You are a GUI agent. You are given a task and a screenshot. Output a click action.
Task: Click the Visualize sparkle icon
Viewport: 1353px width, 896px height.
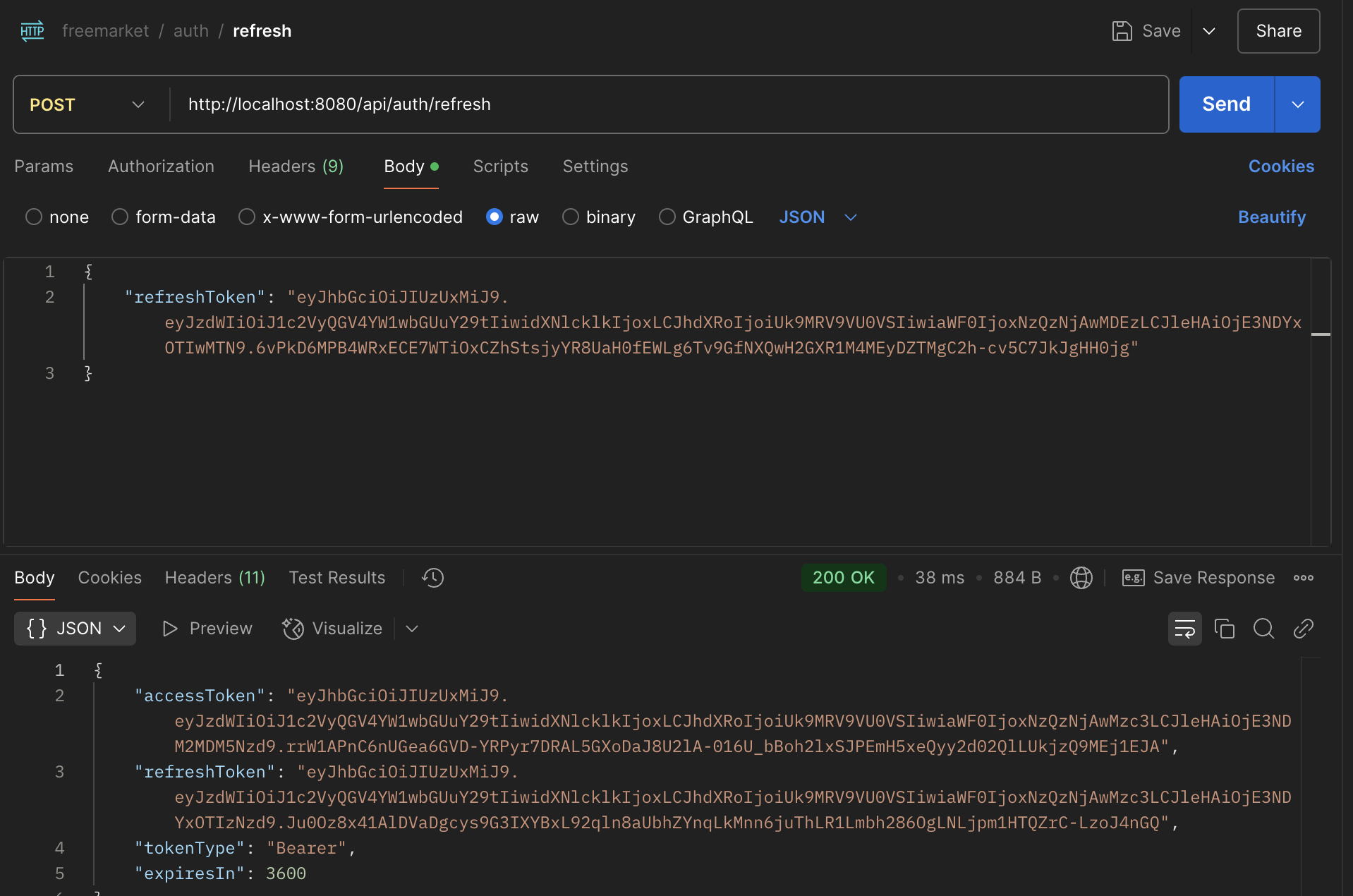click(x=293, y=629)
